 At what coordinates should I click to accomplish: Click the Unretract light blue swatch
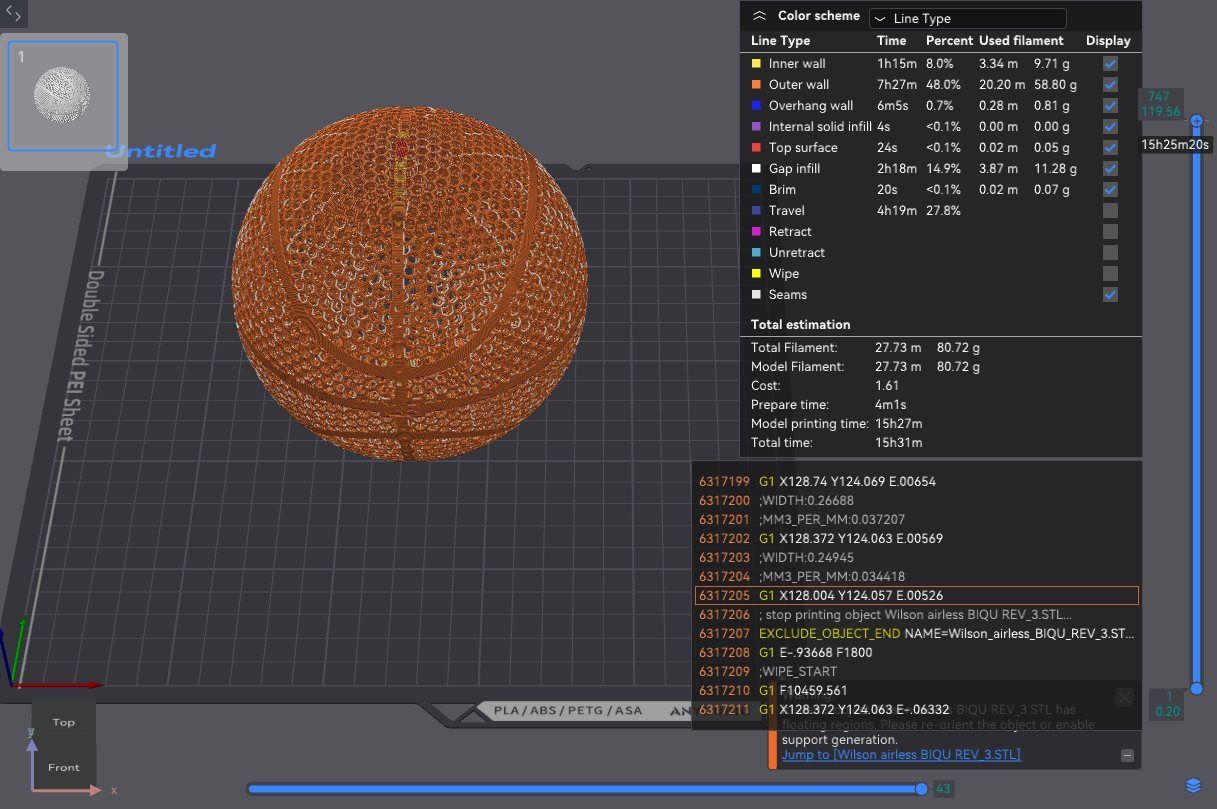(x=756, y=252)
